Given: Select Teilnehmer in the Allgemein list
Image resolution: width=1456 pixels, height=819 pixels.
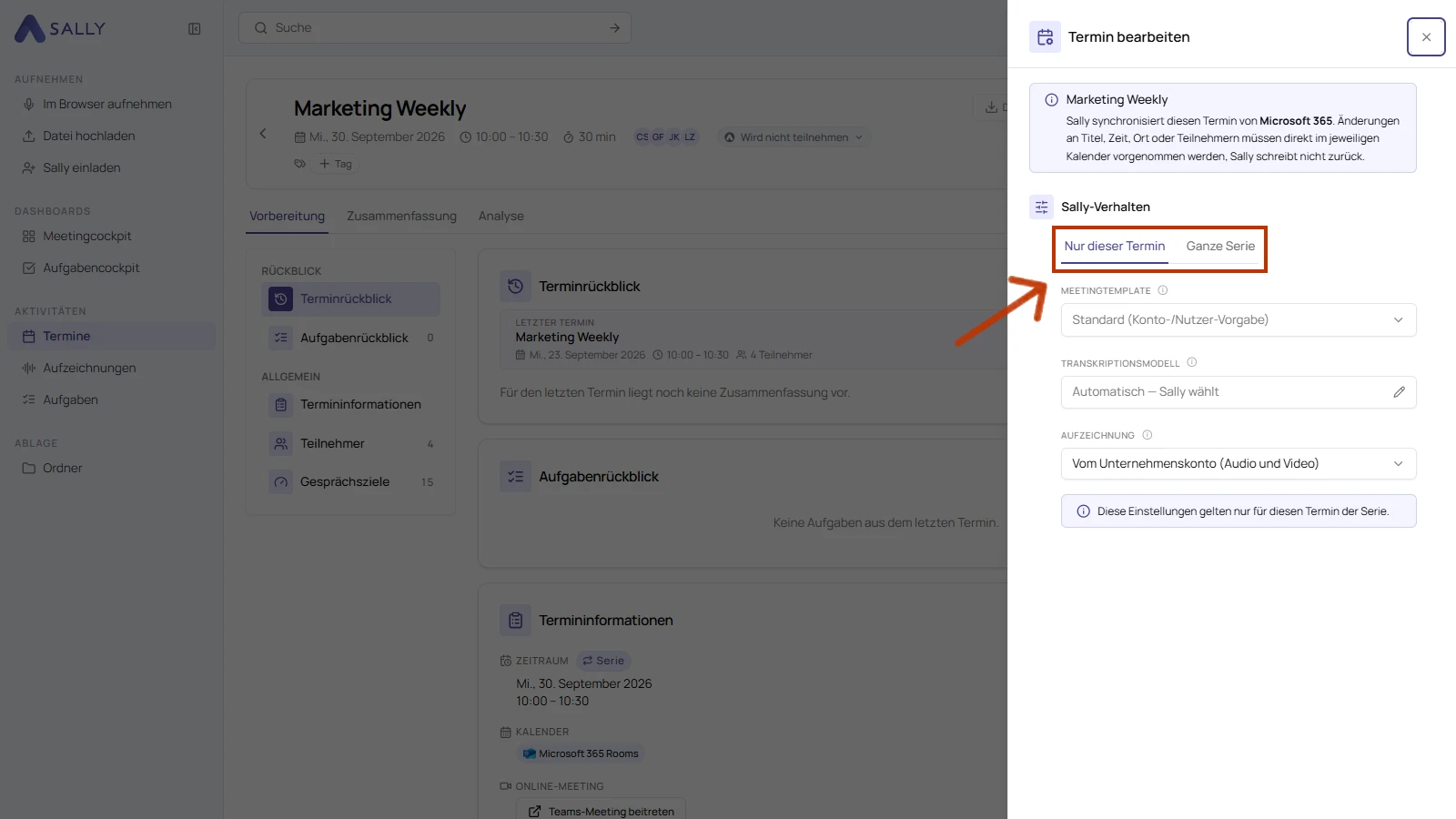Looking at the screenshot, I should pos(350,444).
